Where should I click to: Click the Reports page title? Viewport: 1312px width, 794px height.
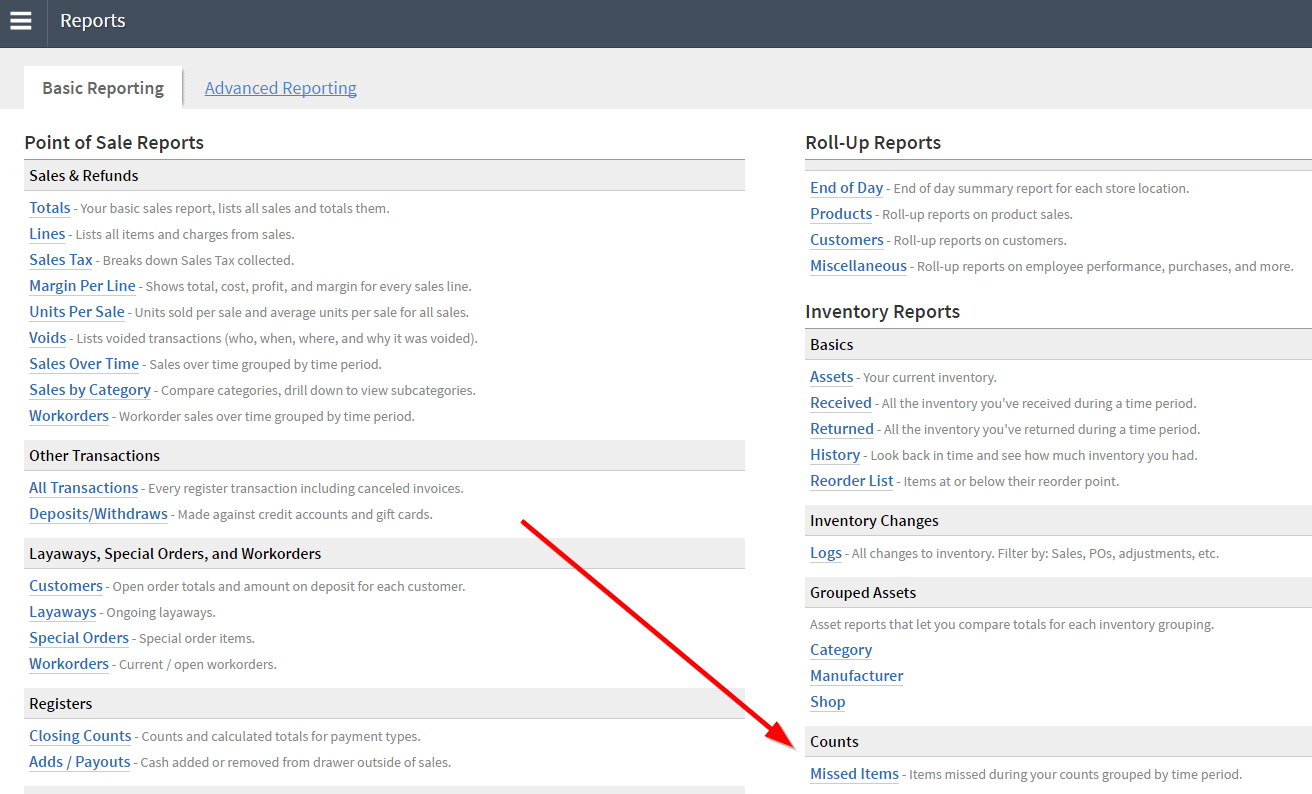pos(93,21)
